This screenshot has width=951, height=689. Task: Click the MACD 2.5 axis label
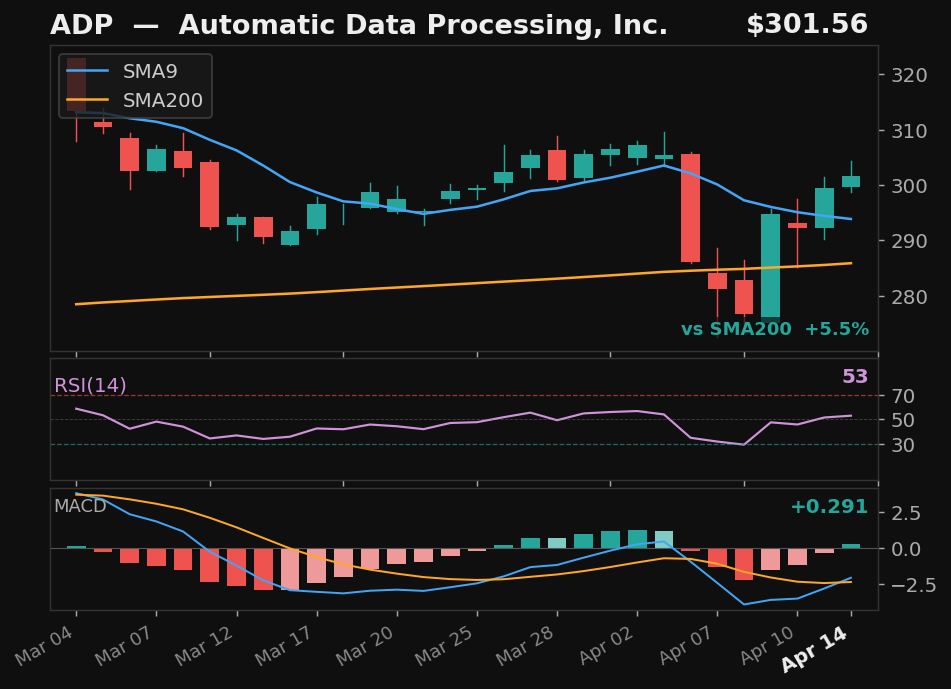(x=906, y=513)
